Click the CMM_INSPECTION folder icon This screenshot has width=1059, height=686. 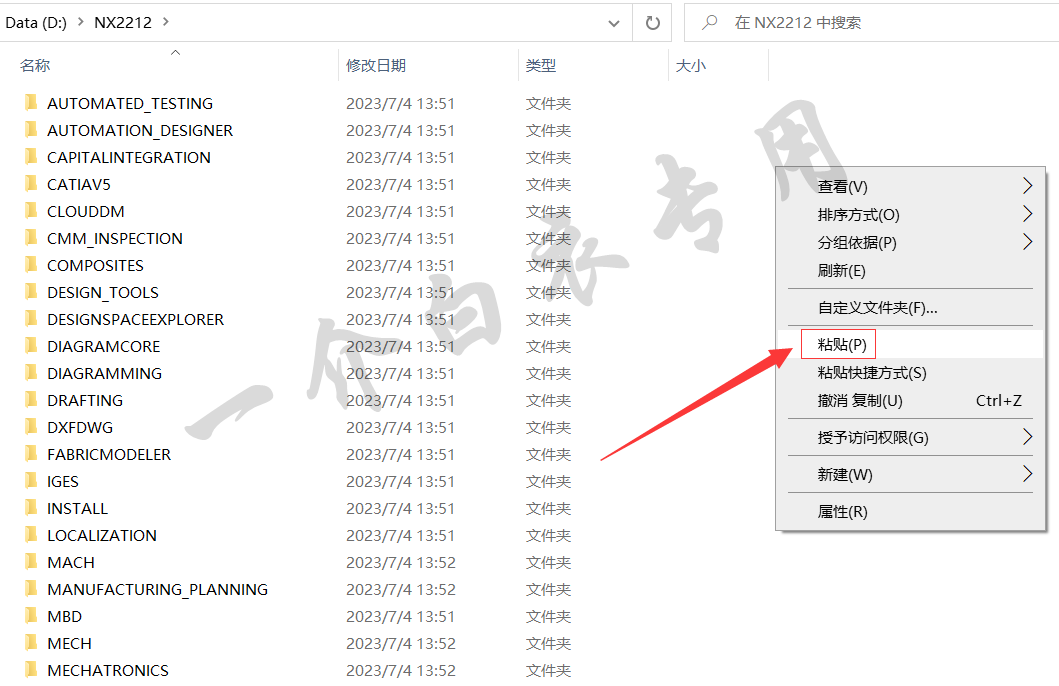[x=30, y=238]
